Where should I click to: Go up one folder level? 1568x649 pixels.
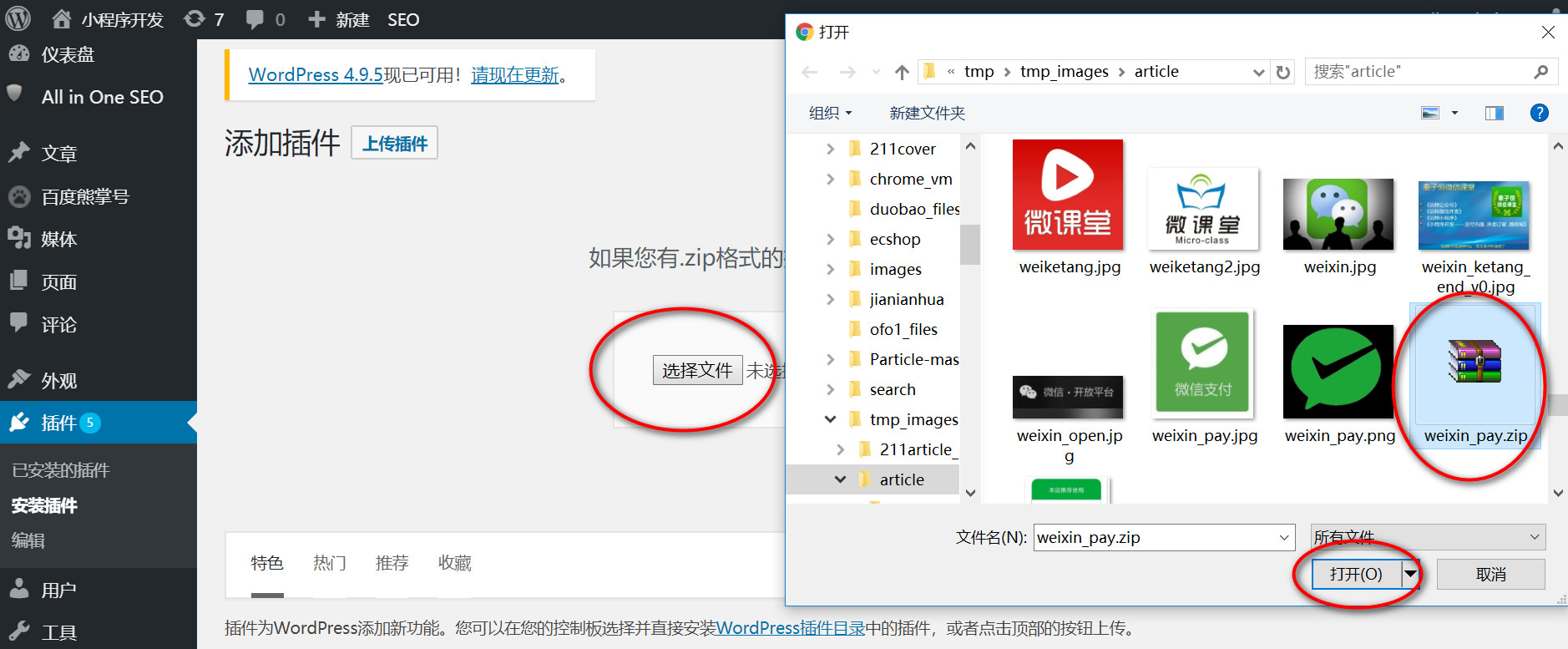[x=902, y=72]
